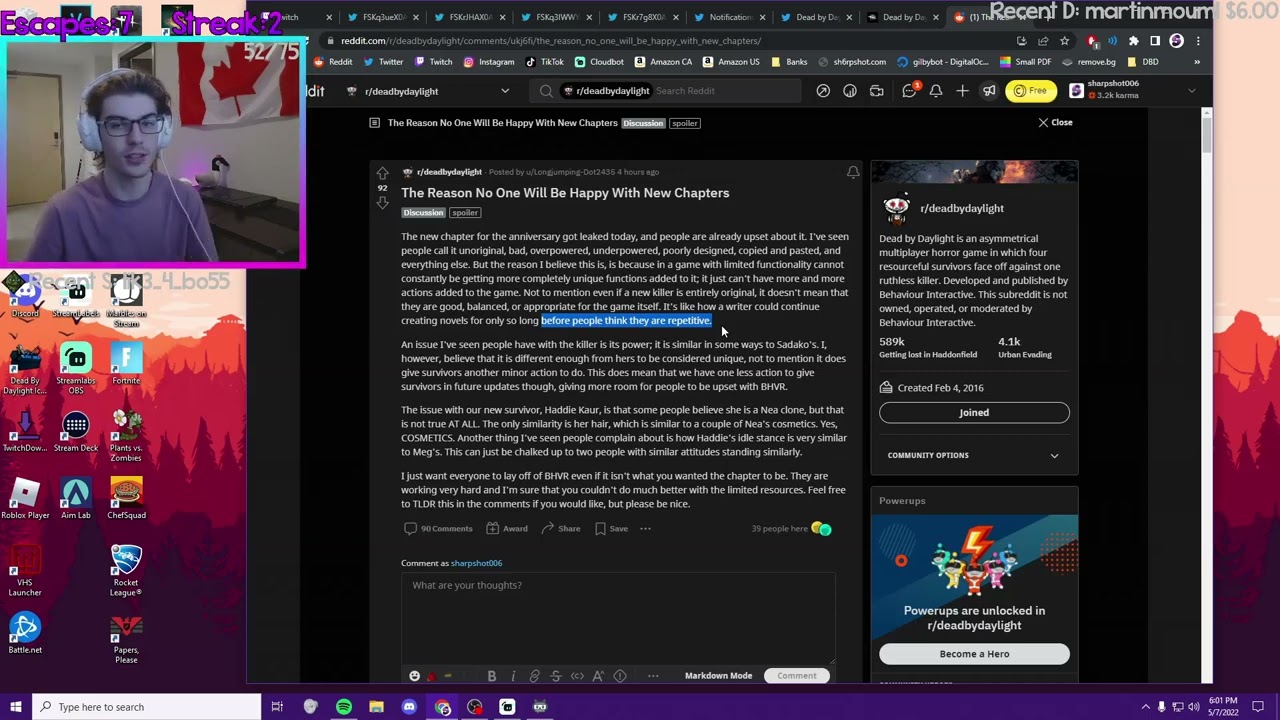Open sharpshot006 profile link
Image resolution: width=1280 pixels, height=720 pixels.
click(476, 563)
